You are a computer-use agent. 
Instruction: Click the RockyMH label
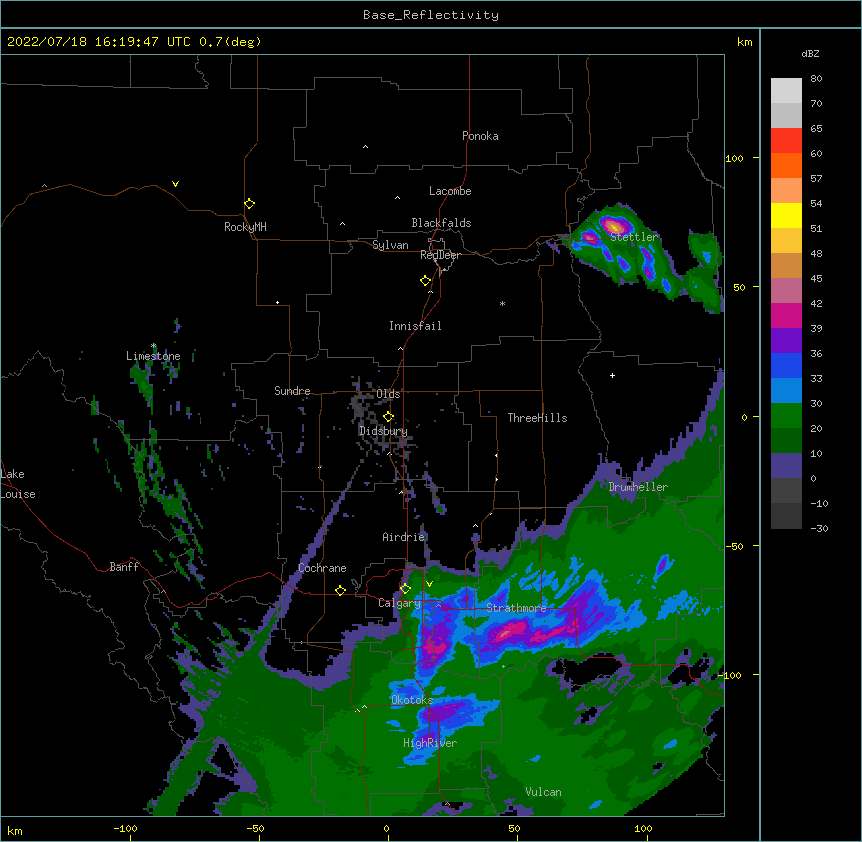(x=245, y=226)
